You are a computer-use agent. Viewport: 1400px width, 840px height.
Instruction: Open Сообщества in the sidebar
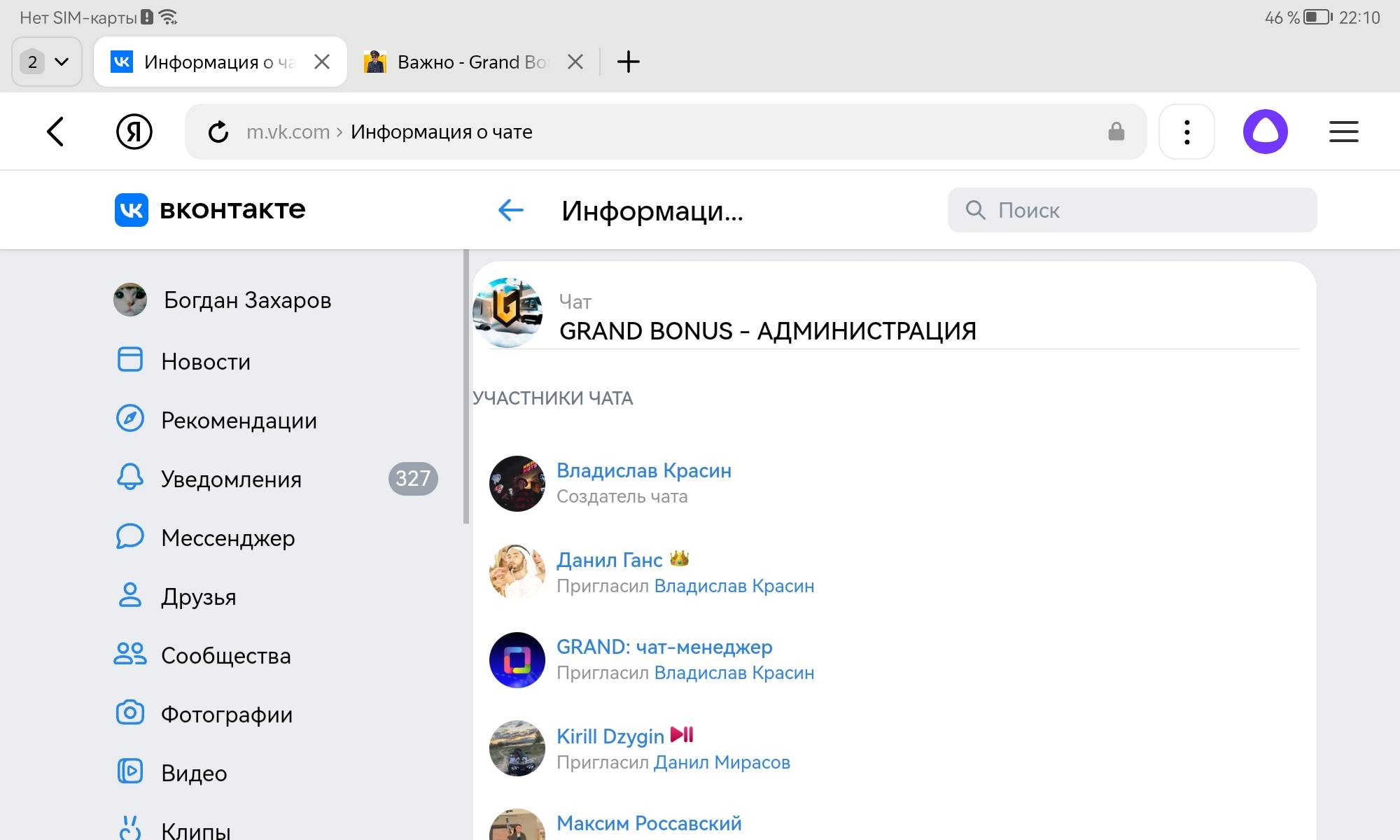point(225,655)
